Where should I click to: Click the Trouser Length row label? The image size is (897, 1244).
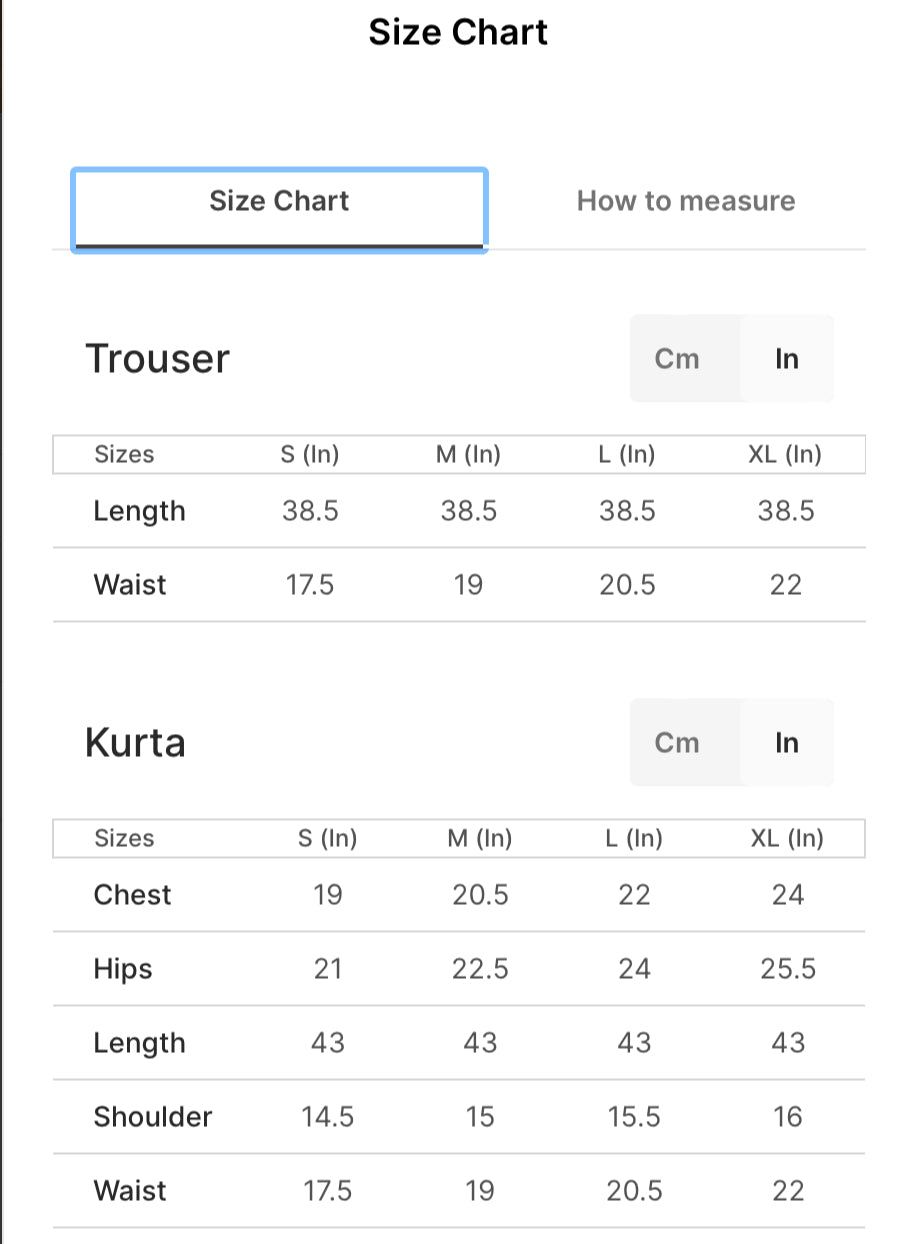point(139,512)
